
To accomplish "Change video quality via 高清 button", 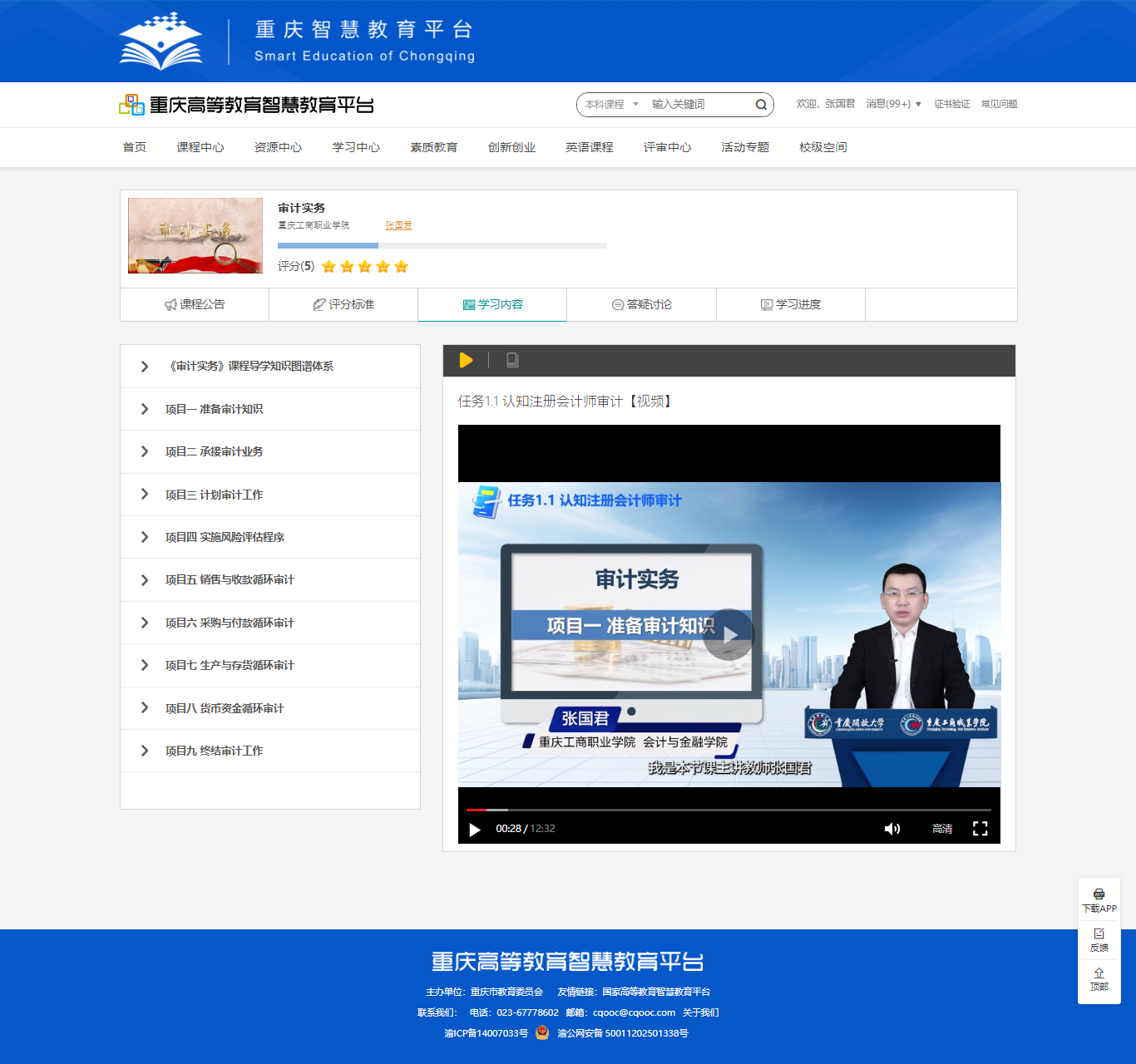I will coord(942,829).
